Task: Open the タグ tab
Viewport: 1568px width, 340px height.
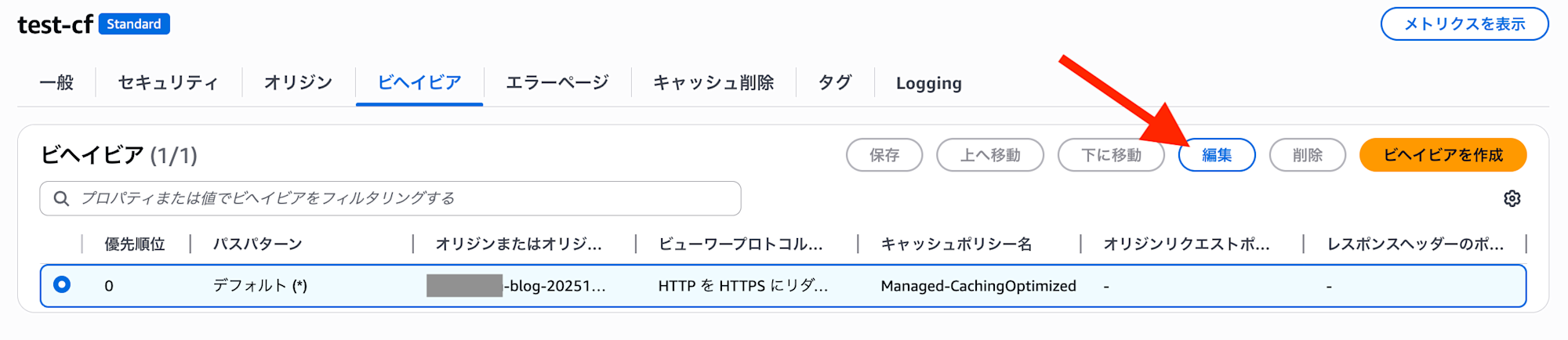Action: (x=835, y=82)
